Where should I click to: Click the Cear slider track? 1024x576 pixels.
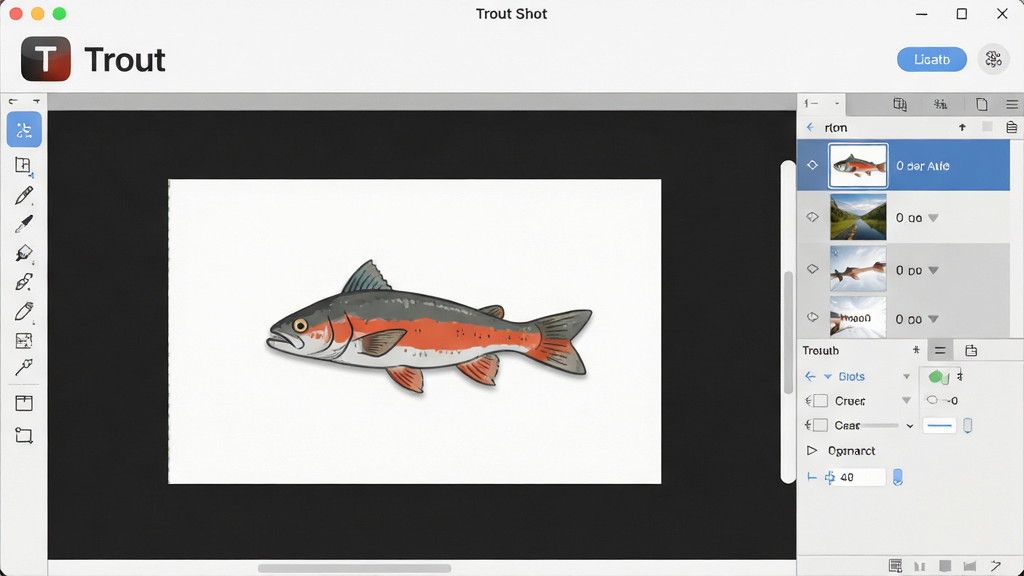click(x=880, y=426)
